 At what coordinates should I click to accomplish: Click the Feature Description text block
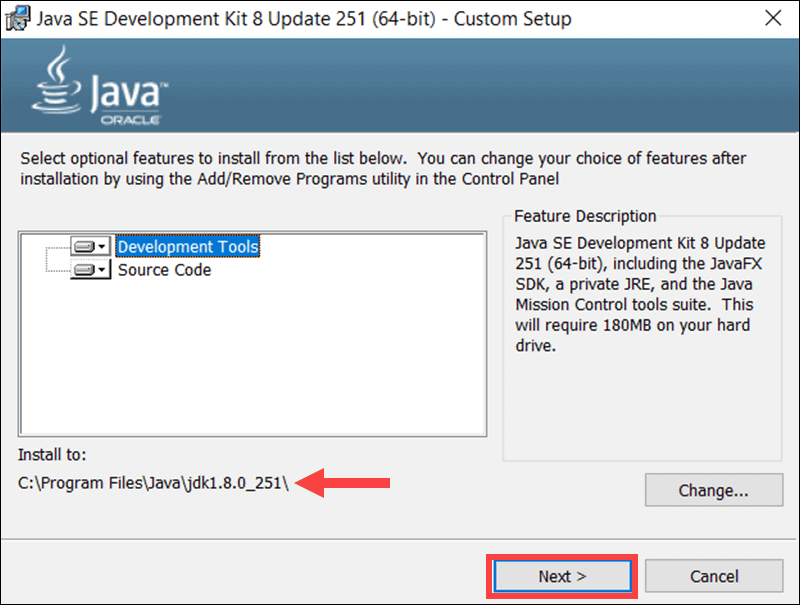pos(640,294)
